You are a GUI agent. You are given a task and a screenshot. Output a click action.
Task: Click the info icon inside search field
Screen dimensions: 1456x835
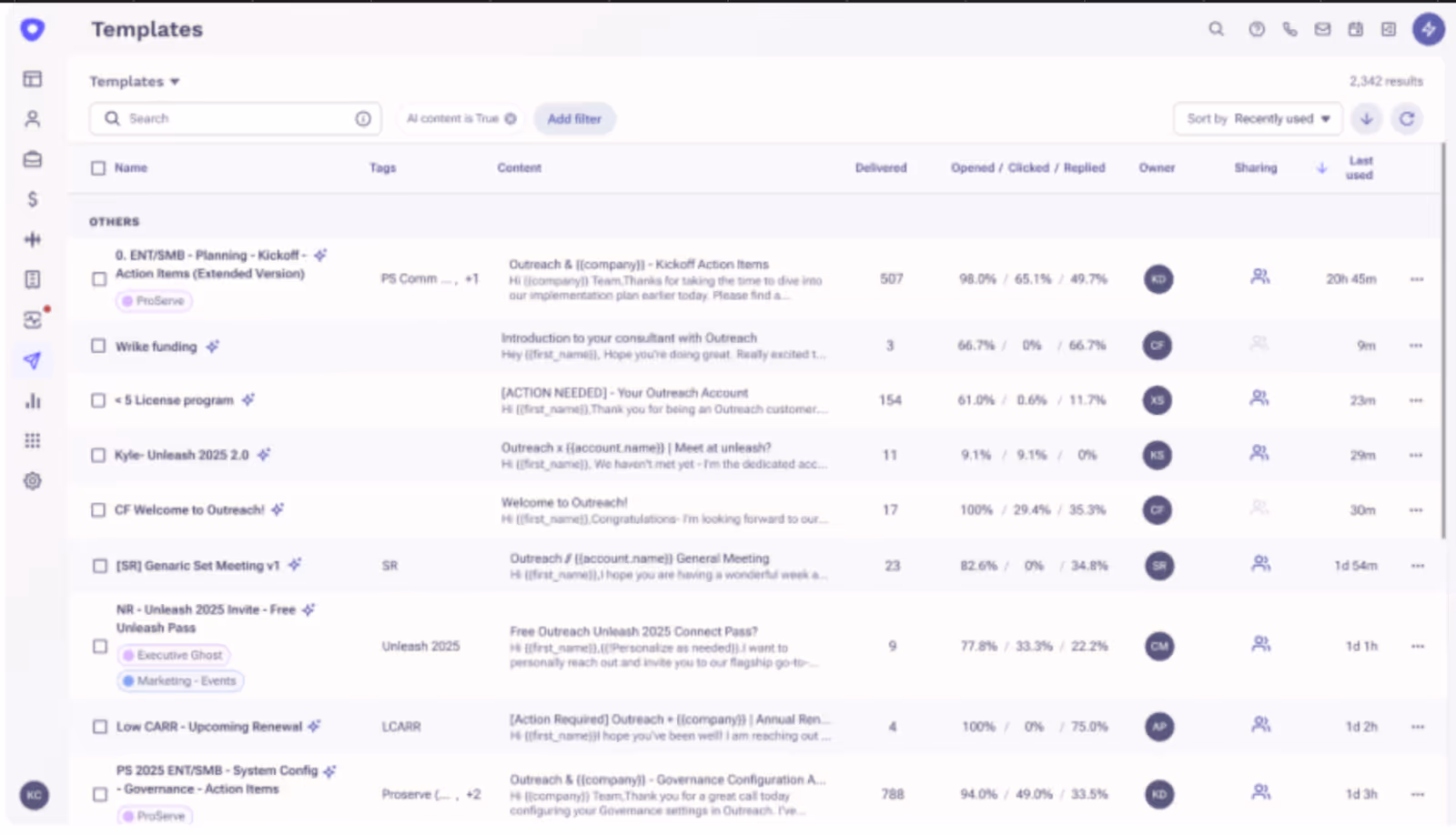click(x=363, y=118)
